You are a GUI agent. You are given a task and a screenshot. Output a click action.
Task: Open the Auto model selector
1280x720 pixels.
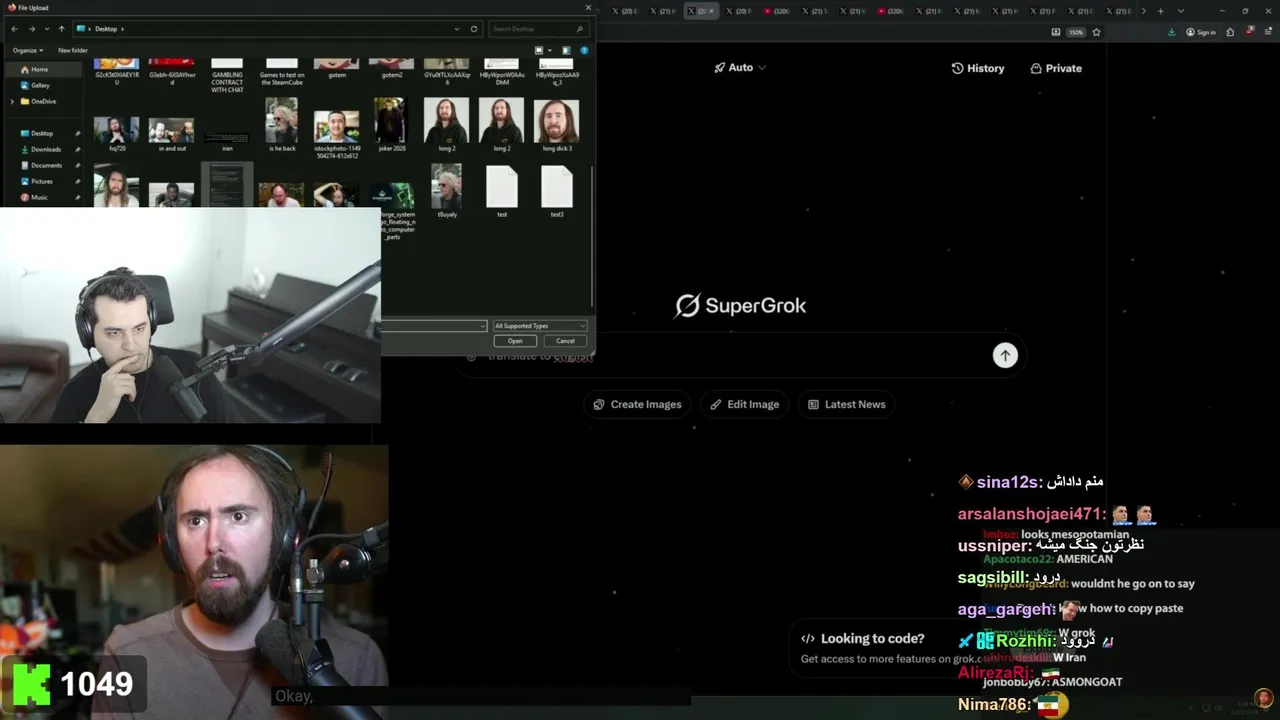[x=740, y=68]
